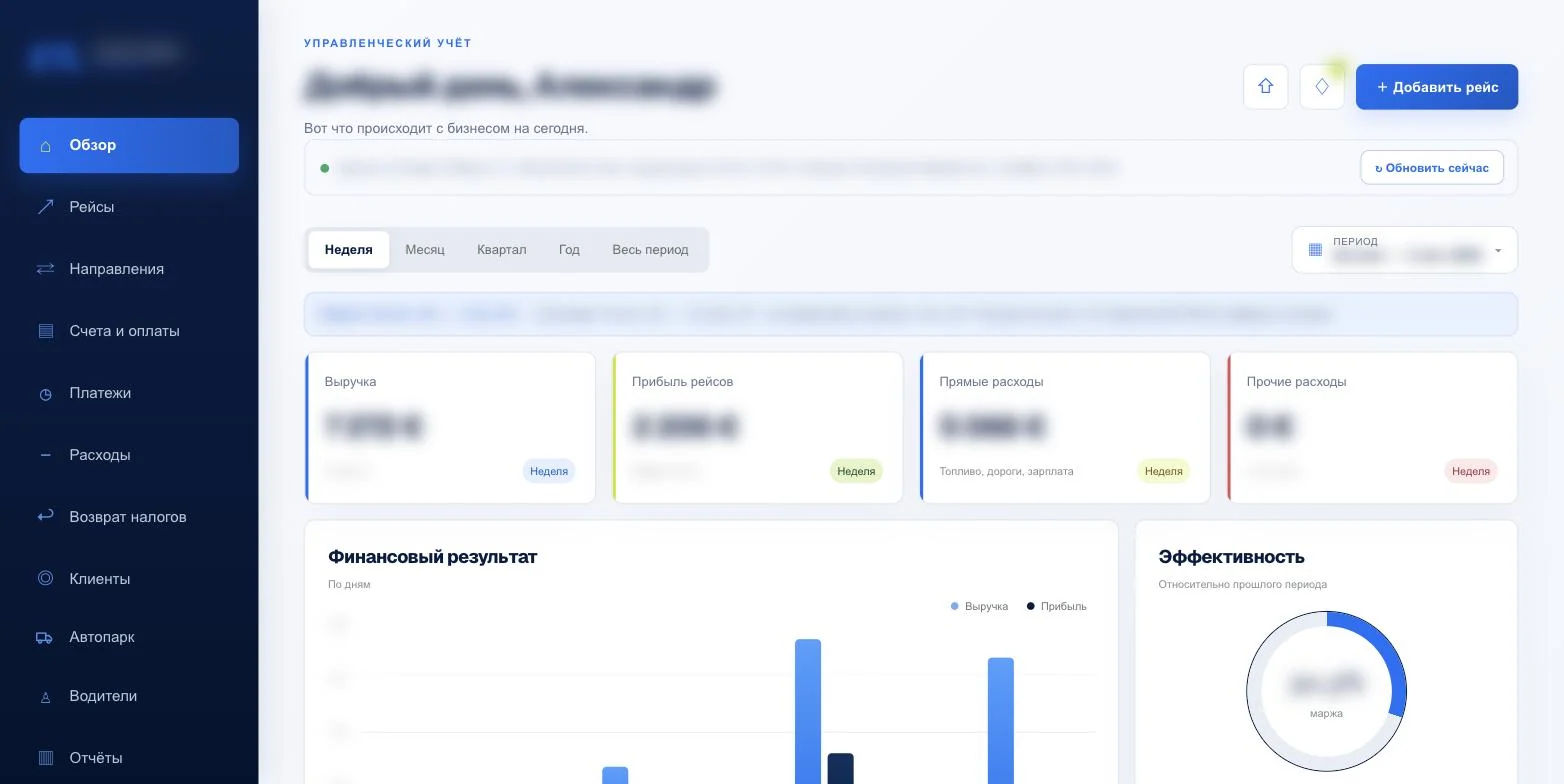
Task: Click the calendar icon in Период selector
Action: (x=1315, y=250)
